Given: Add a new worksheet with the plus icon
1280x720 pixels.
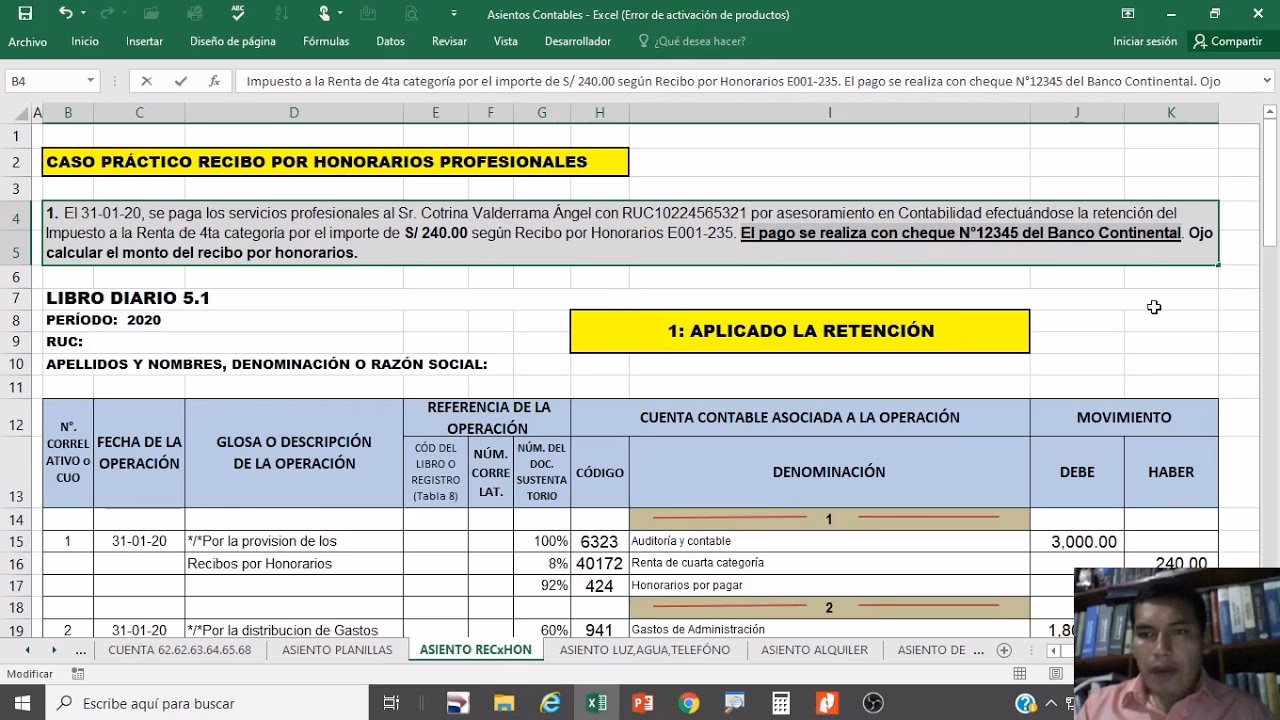Looking at the screenshot, I should tap(1004, 650).
